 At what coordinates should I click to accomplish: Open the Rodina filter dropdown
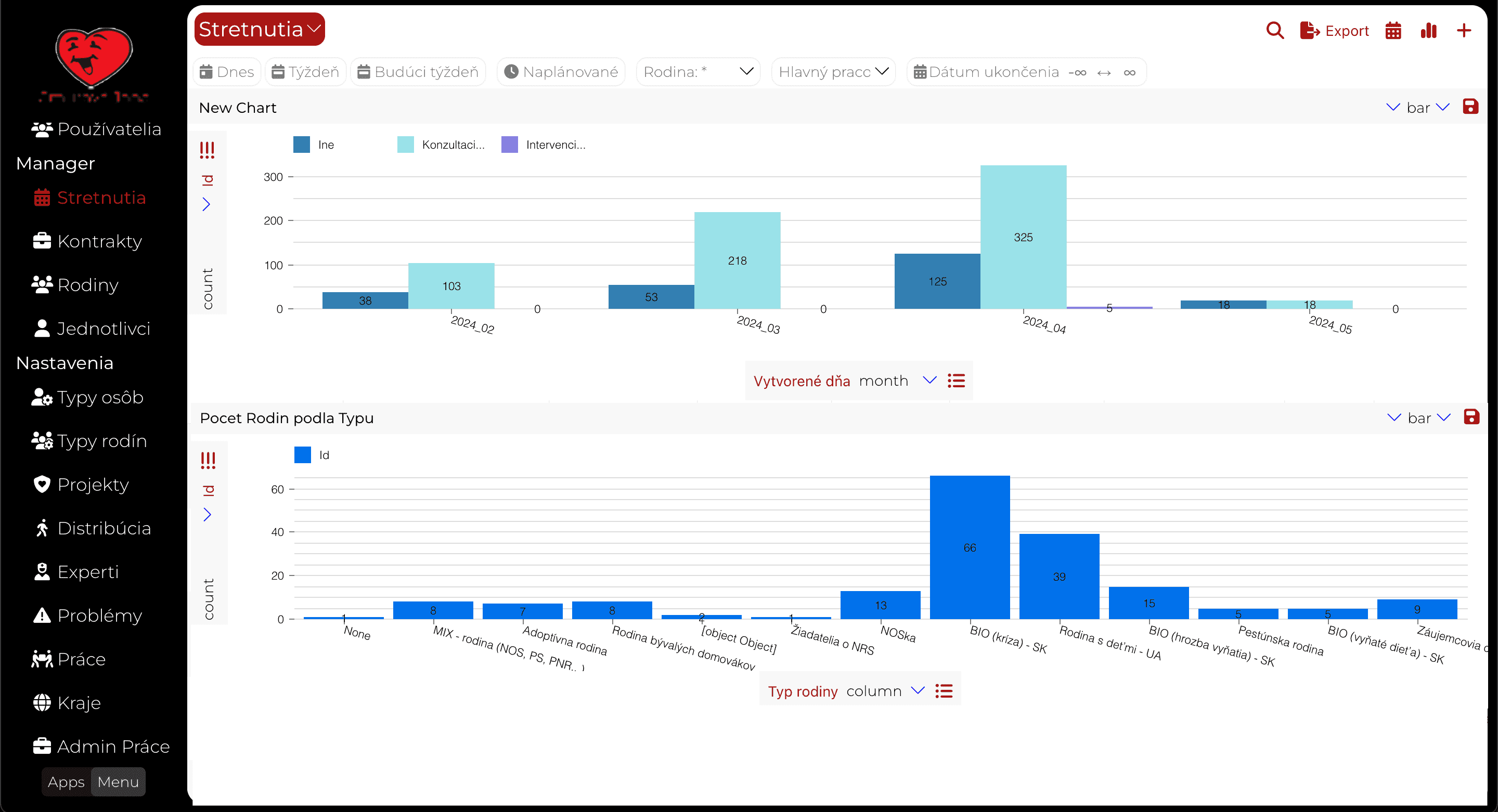[x=699, y=72]
